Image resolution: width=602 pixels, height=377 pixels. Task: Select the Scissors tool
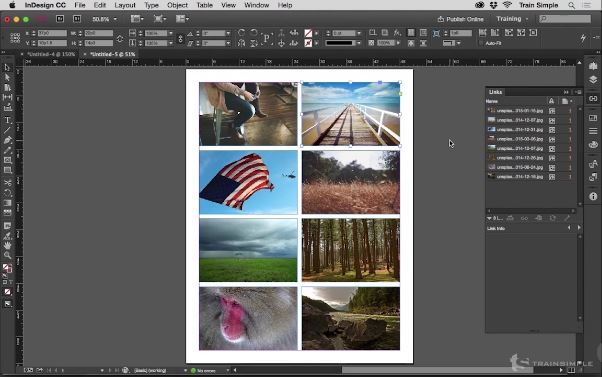tap(7, 183)
